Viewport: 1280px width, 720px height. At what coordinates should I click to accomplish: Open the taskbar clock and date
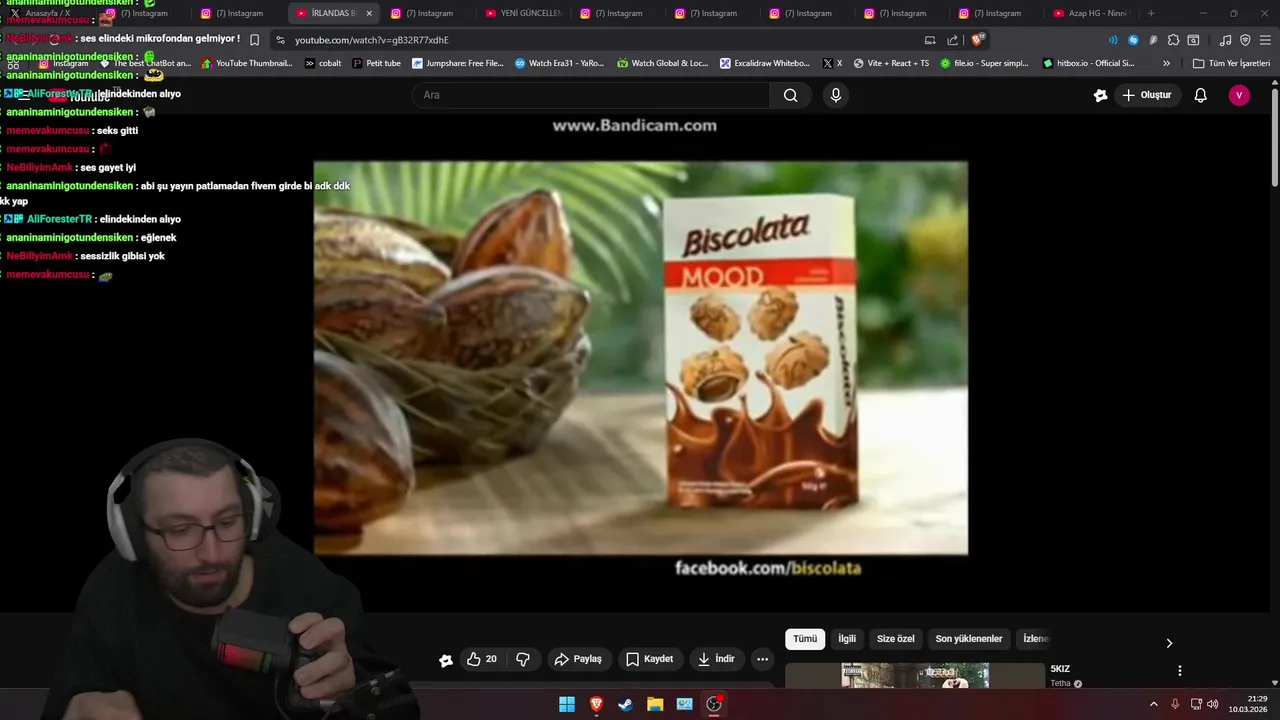[1250, 704]
